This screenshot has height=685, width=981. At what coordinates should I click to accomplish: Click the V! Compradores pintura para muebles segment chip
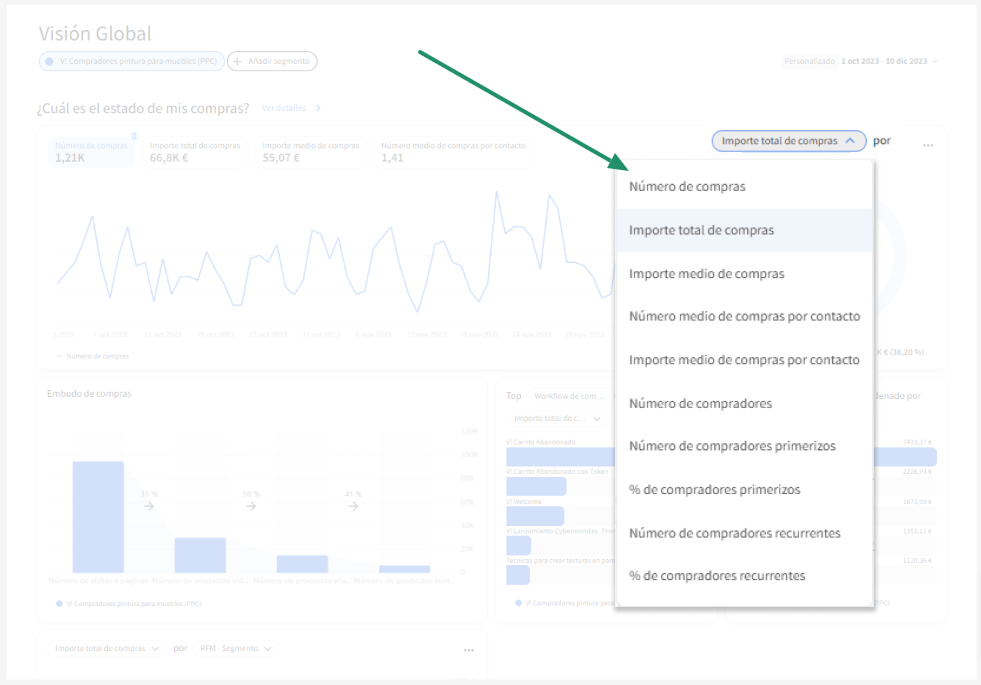pyautogui.click(x=131, y=61)
